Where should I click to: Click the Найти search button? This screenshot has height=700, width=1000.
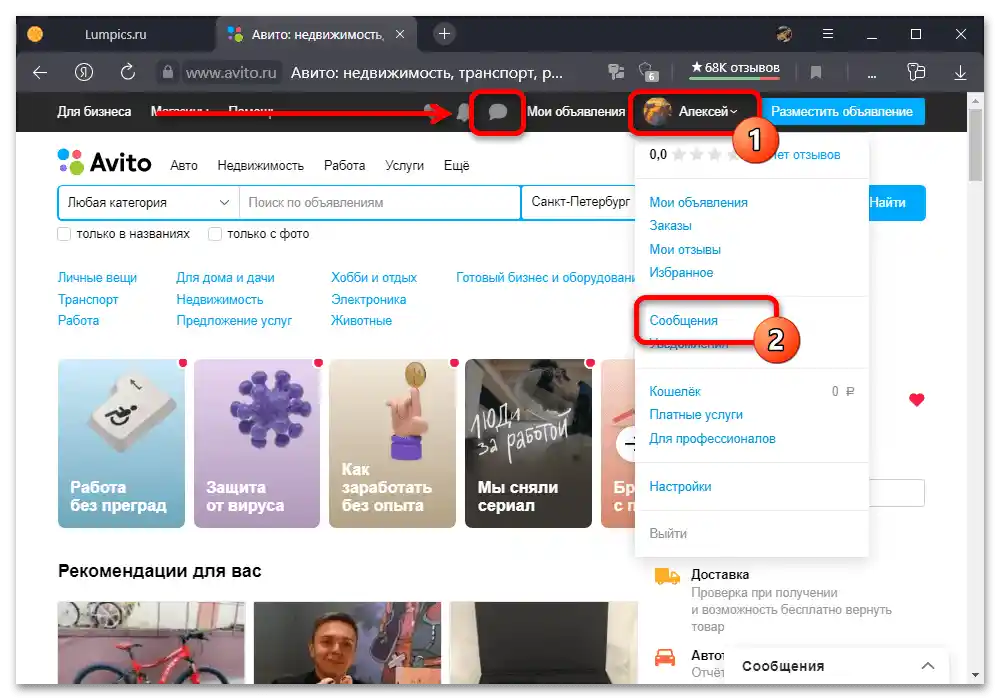(897, 203)
